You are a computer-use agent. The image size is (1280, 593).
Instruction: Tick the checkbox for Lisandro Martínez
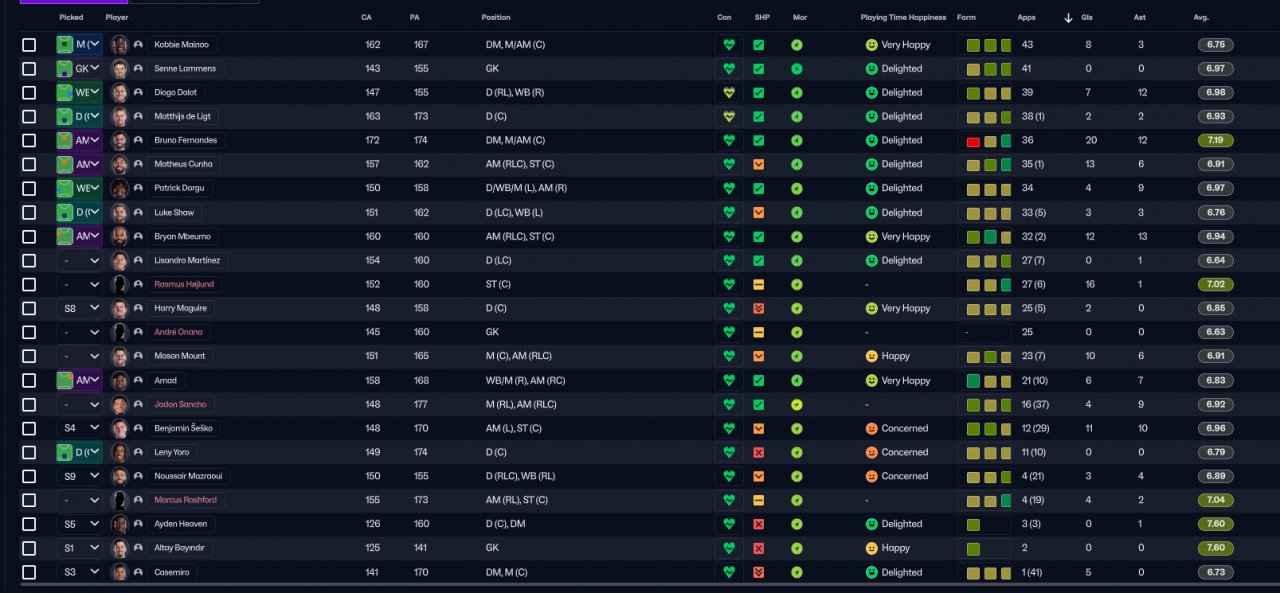point(29,261)
